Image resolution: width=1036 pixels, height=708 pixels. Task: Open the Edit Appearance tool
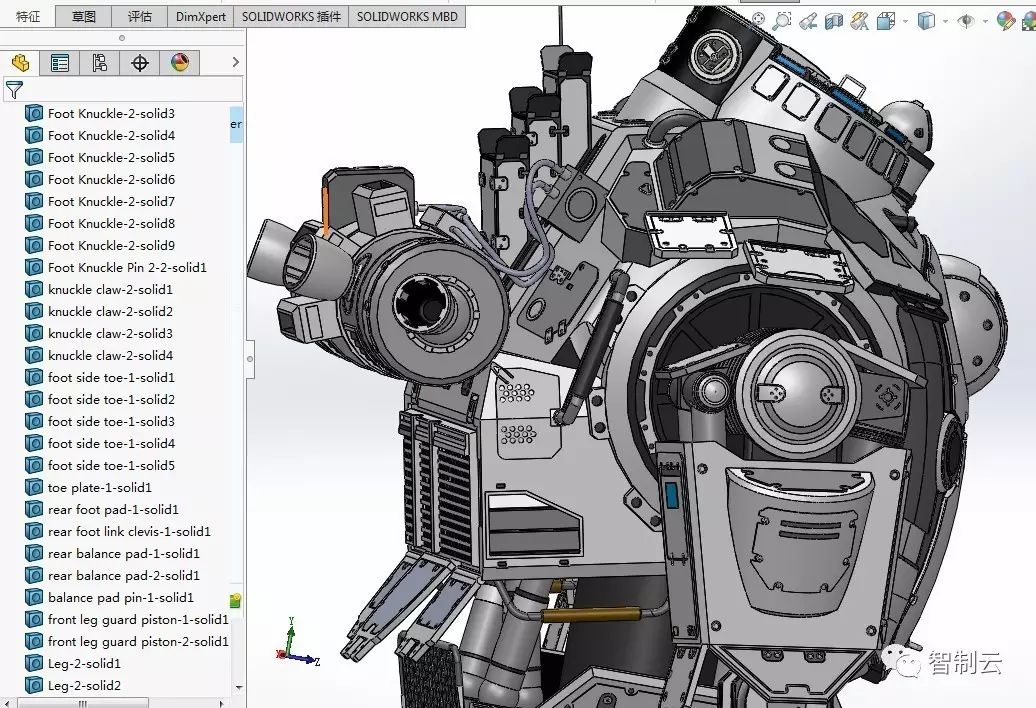(1006, 21)
